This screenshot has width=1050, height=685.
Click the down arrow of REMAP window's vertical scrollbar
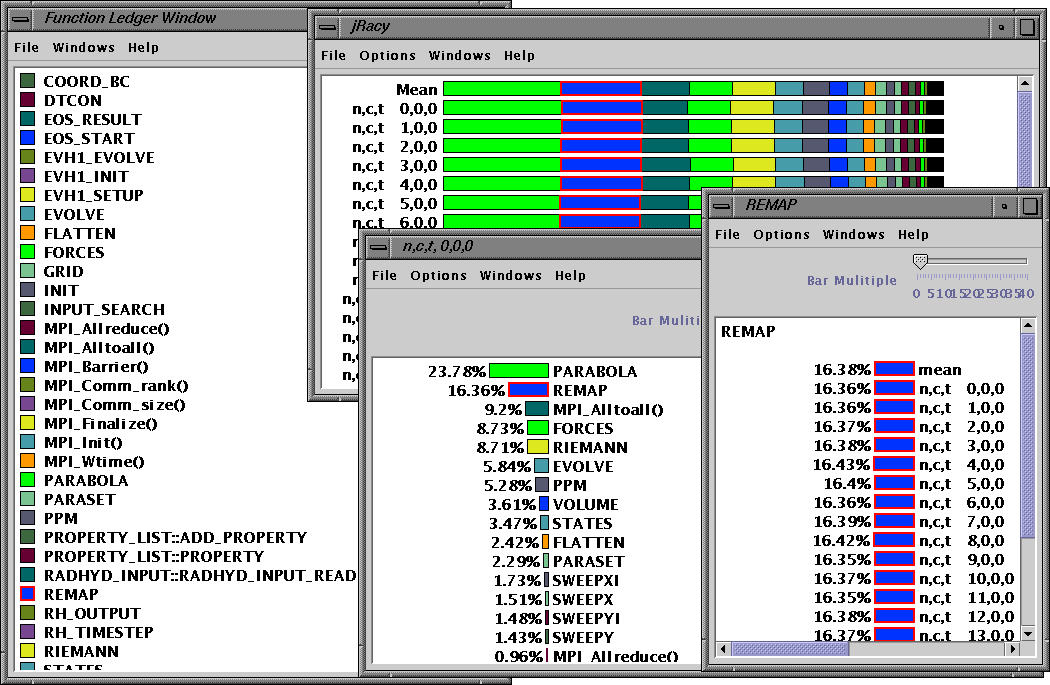(x=1028, y=633)
